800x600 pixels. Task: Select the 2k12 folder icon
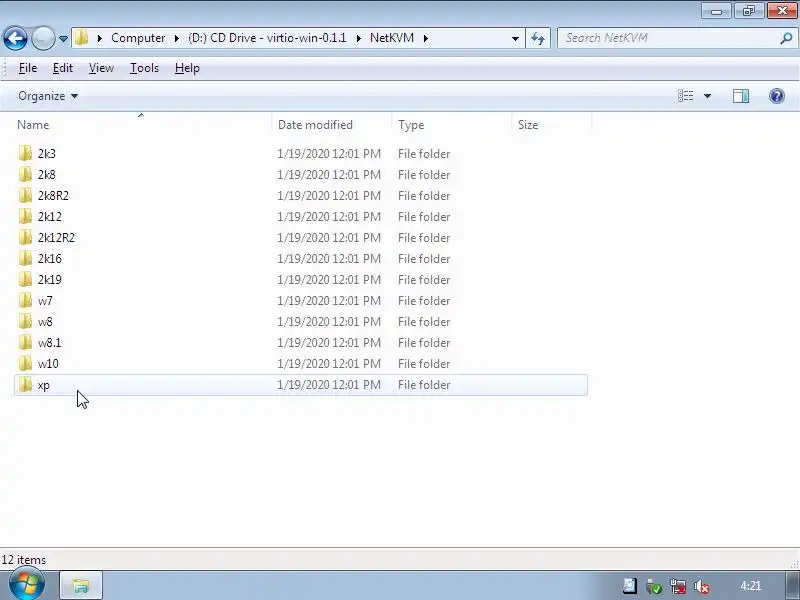[x=25, y=216]
